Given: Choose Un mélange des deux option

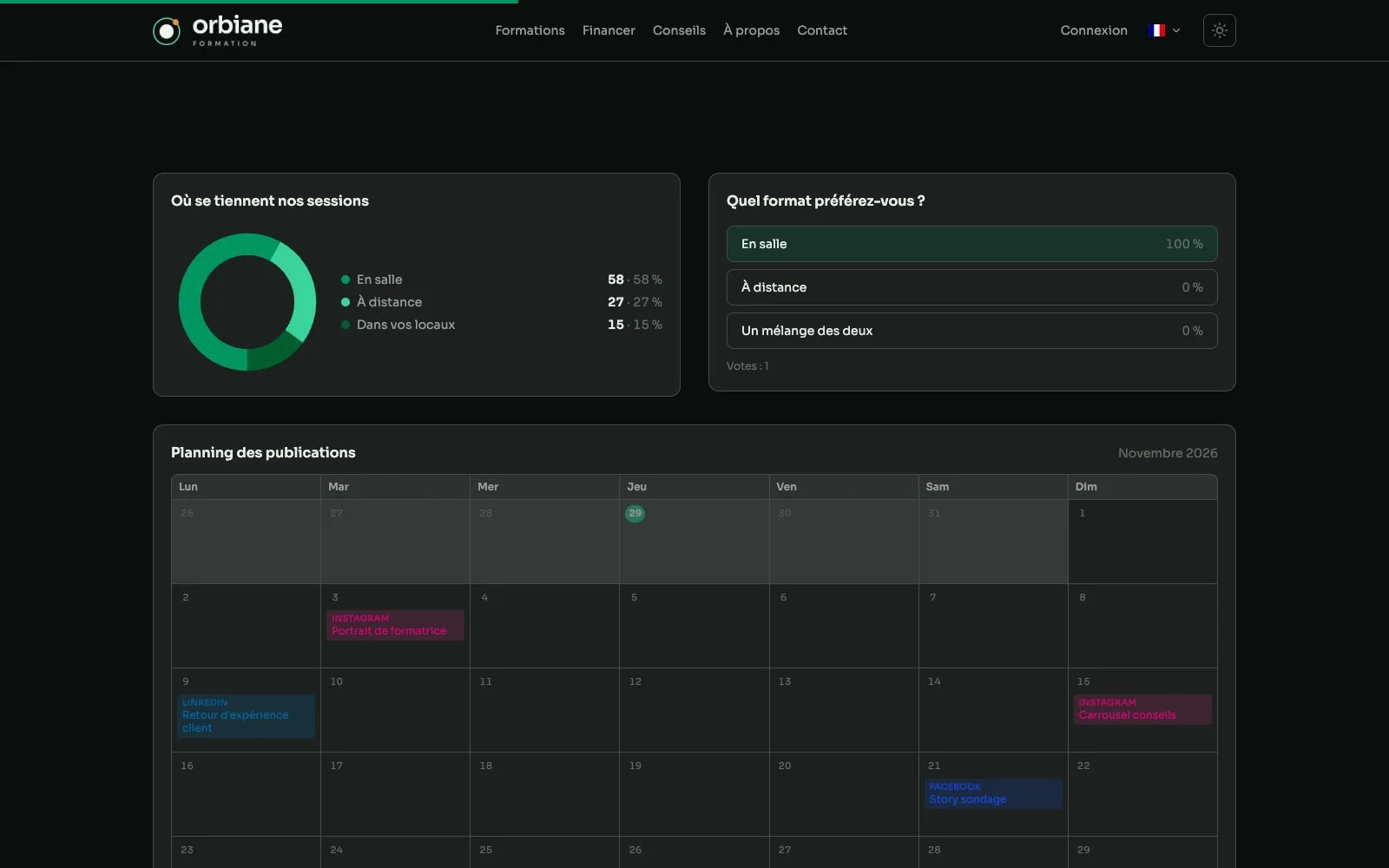Looking at the screenshot, I should coord(971,331).
